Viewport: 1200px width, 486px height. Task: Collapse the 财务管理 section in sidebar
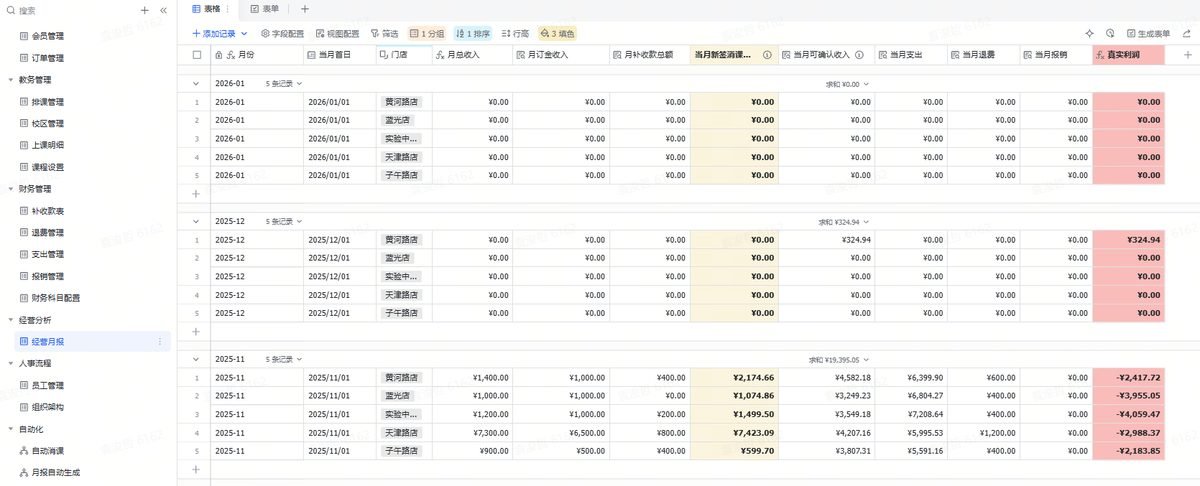point(10,188)
